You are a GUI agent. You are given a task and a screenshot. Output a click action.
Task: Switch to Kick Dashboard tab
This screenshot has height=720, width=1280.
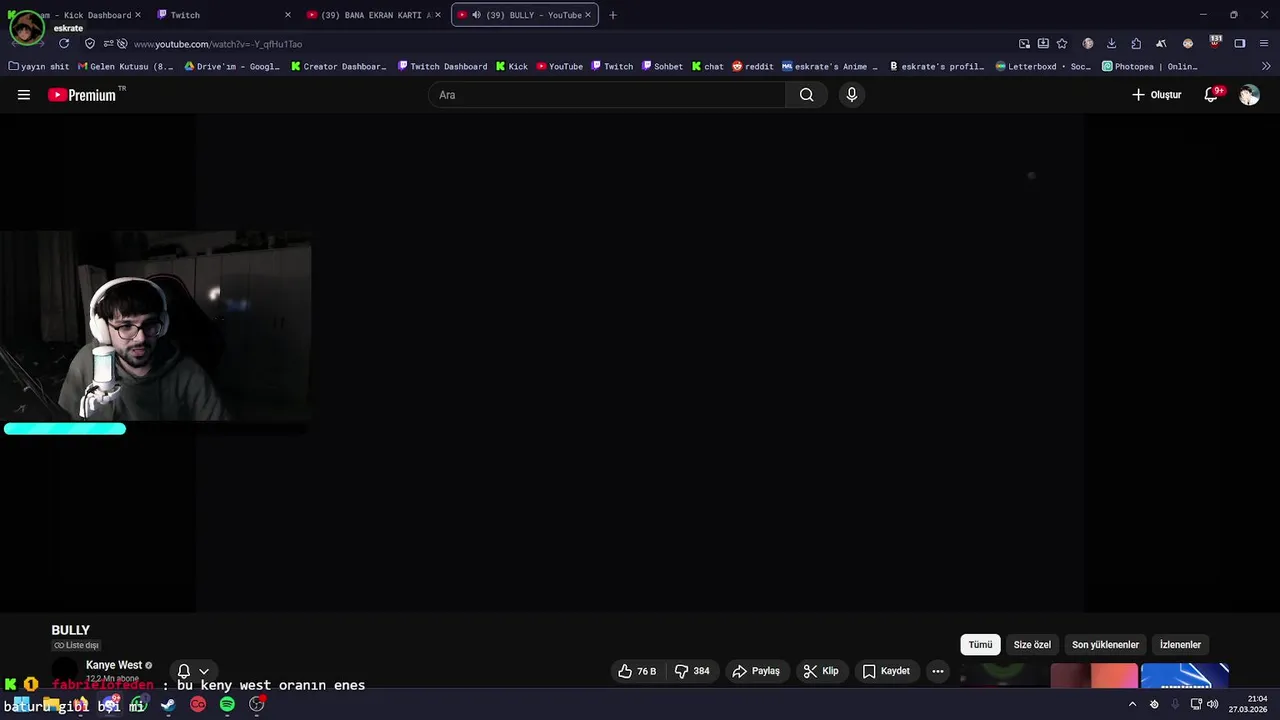76,15
